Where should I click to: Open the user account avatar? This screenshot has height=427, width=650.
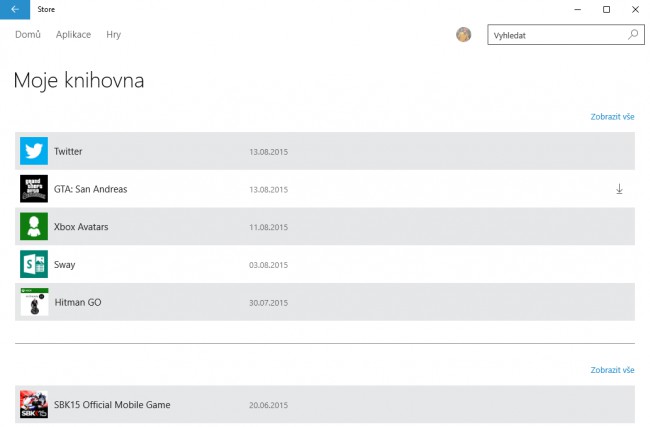pyautogui.click(x=463, y=34)
